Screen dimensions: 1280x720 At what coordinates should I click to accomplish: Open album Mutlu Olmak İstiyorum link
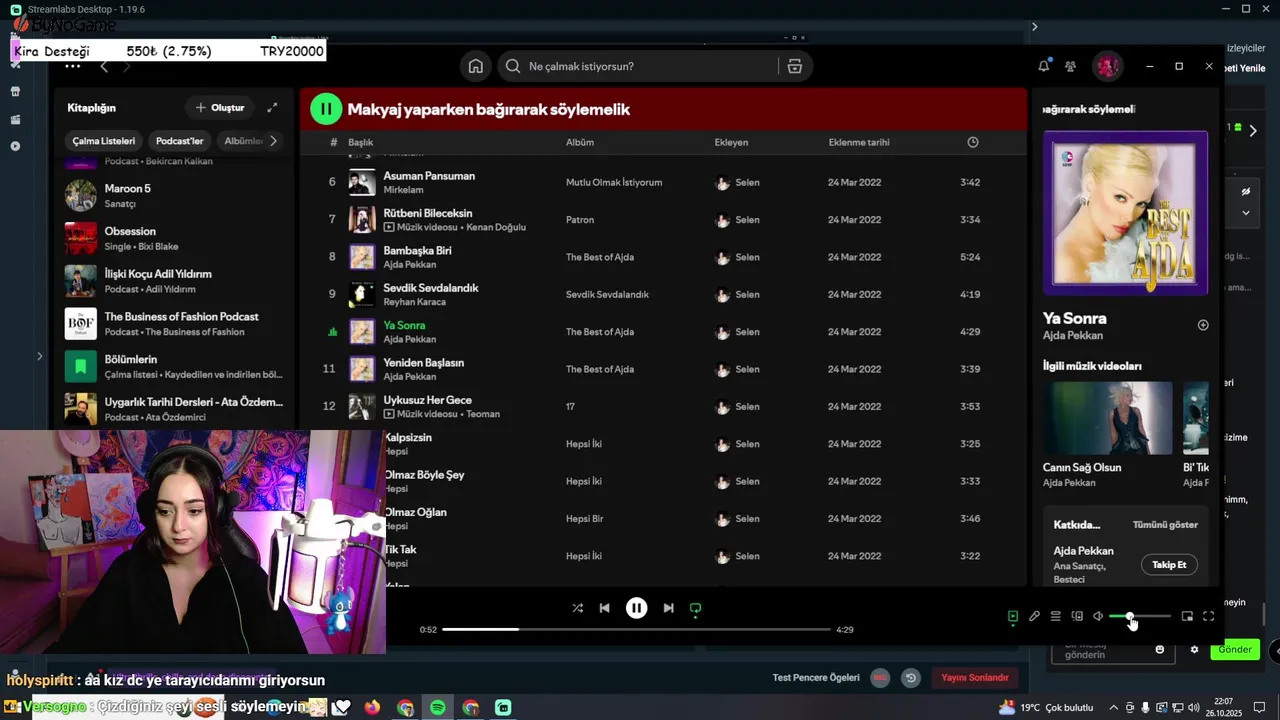click(x=614, y=182)
